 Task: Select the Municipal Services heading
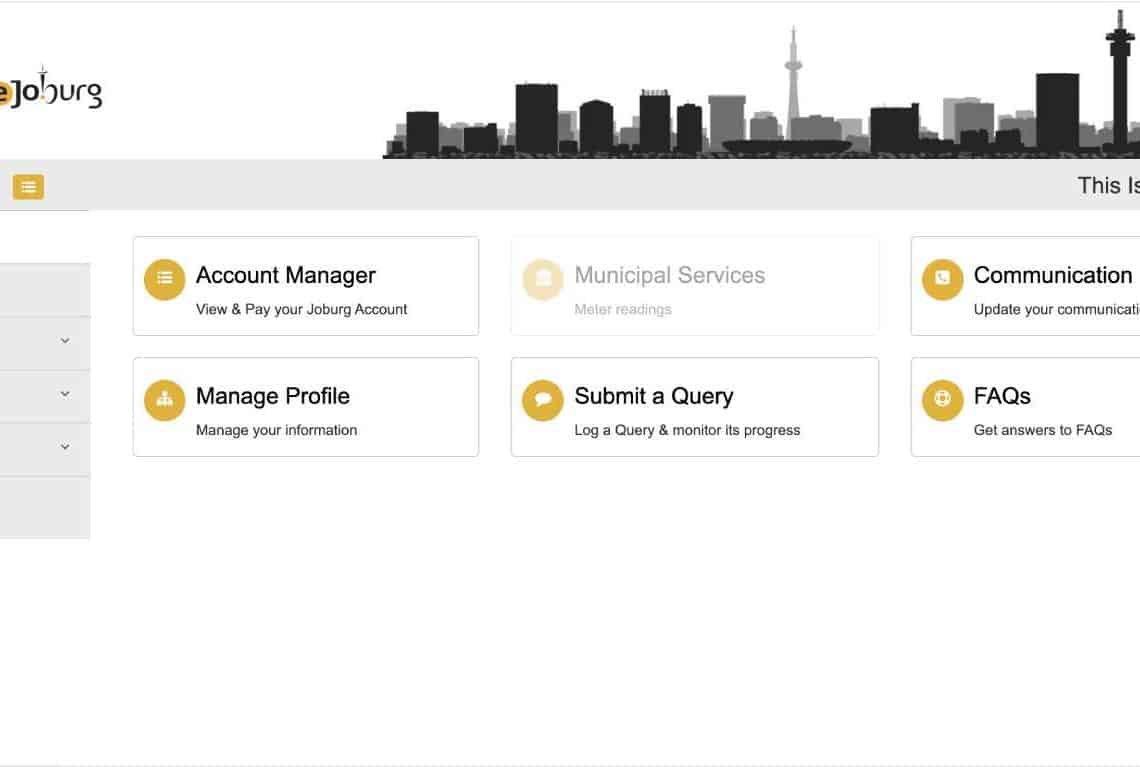670,275
